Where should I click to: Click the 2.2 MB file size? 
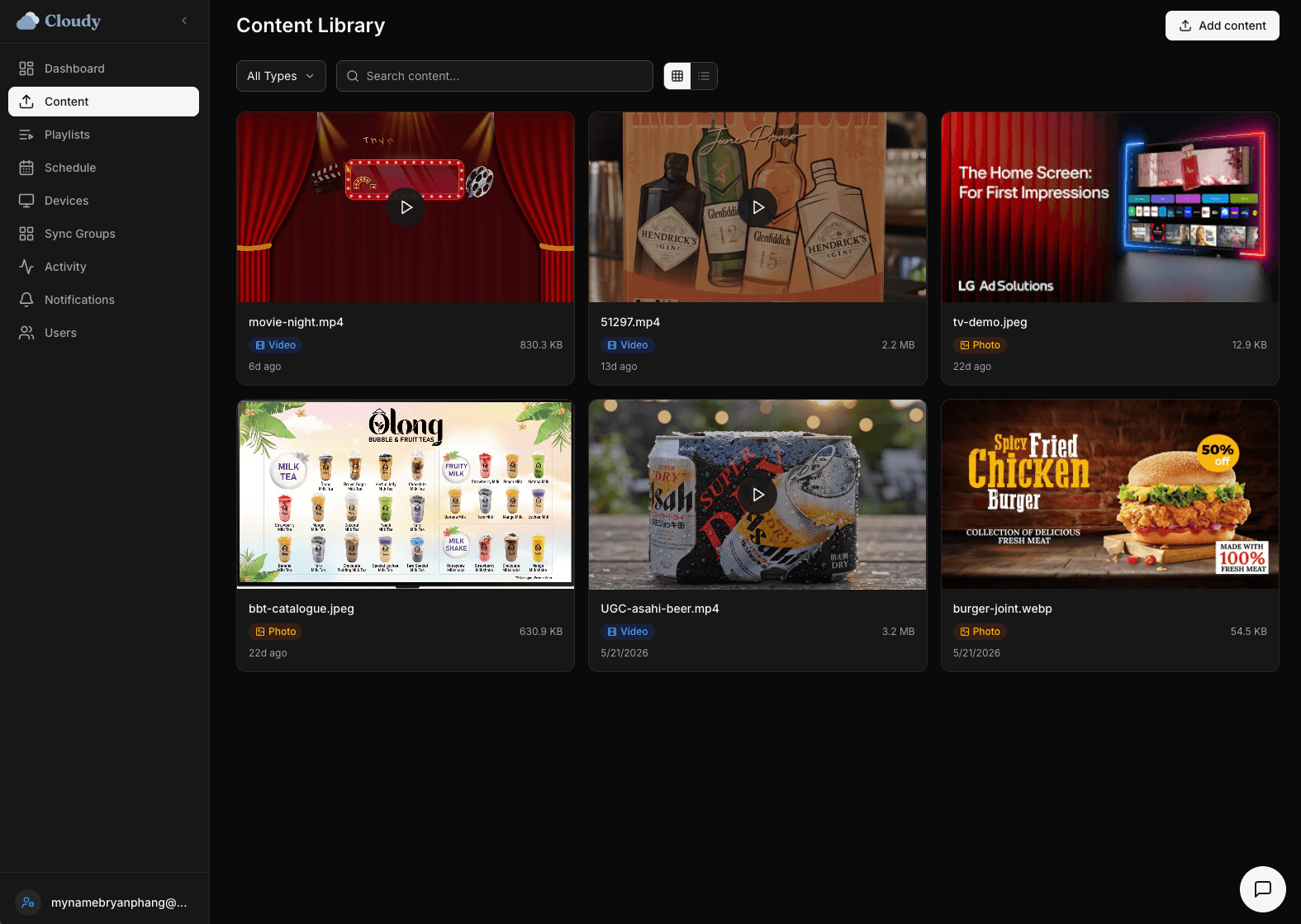(x=898, y=345)
